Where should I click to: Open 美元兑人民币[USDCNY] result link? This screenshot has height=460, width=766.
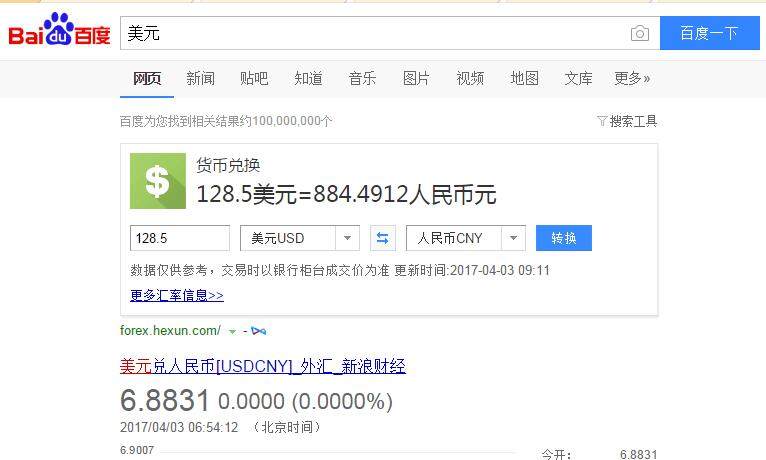263,366
